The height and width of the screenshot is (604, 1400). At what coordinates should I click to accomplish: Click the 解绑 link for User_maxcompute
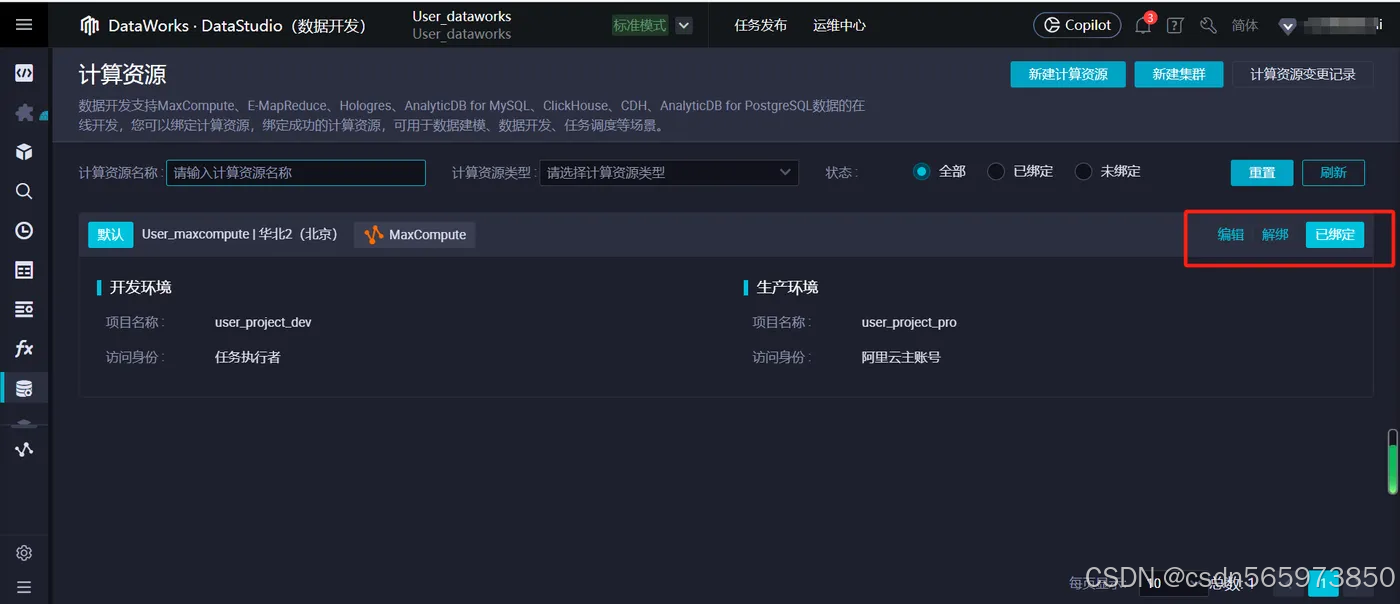click(x=1275, y=235)
